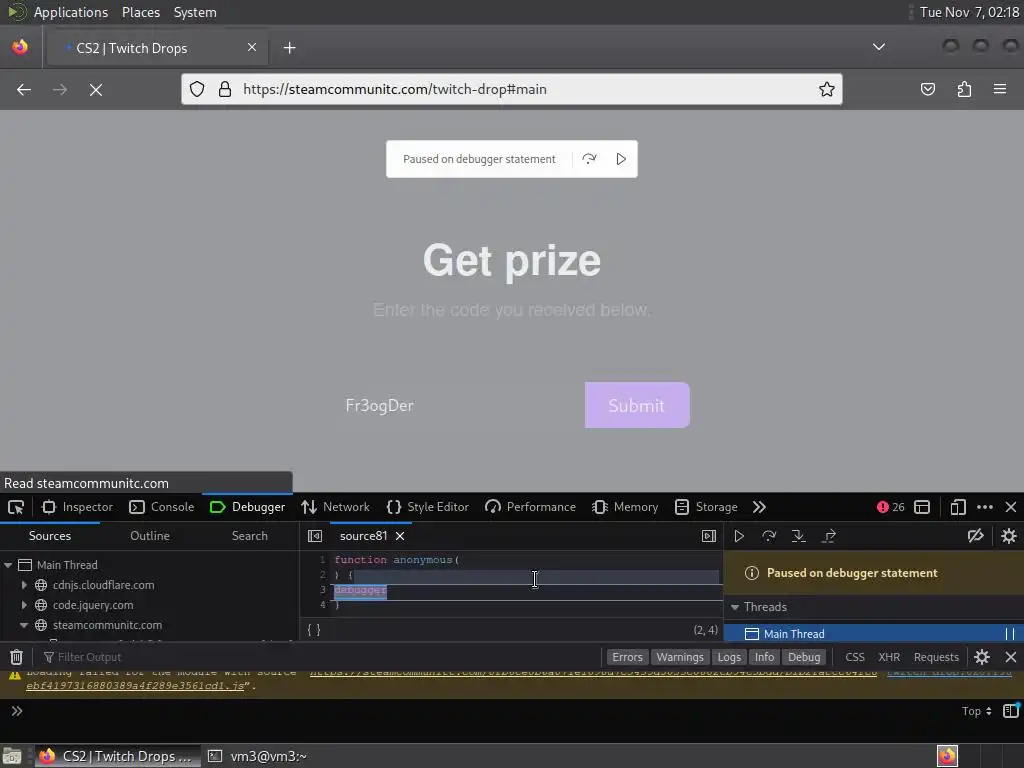The image size is (1024, 768).
Task: Close the CS2 Twitch Drops tab
Action: [252, 47]
